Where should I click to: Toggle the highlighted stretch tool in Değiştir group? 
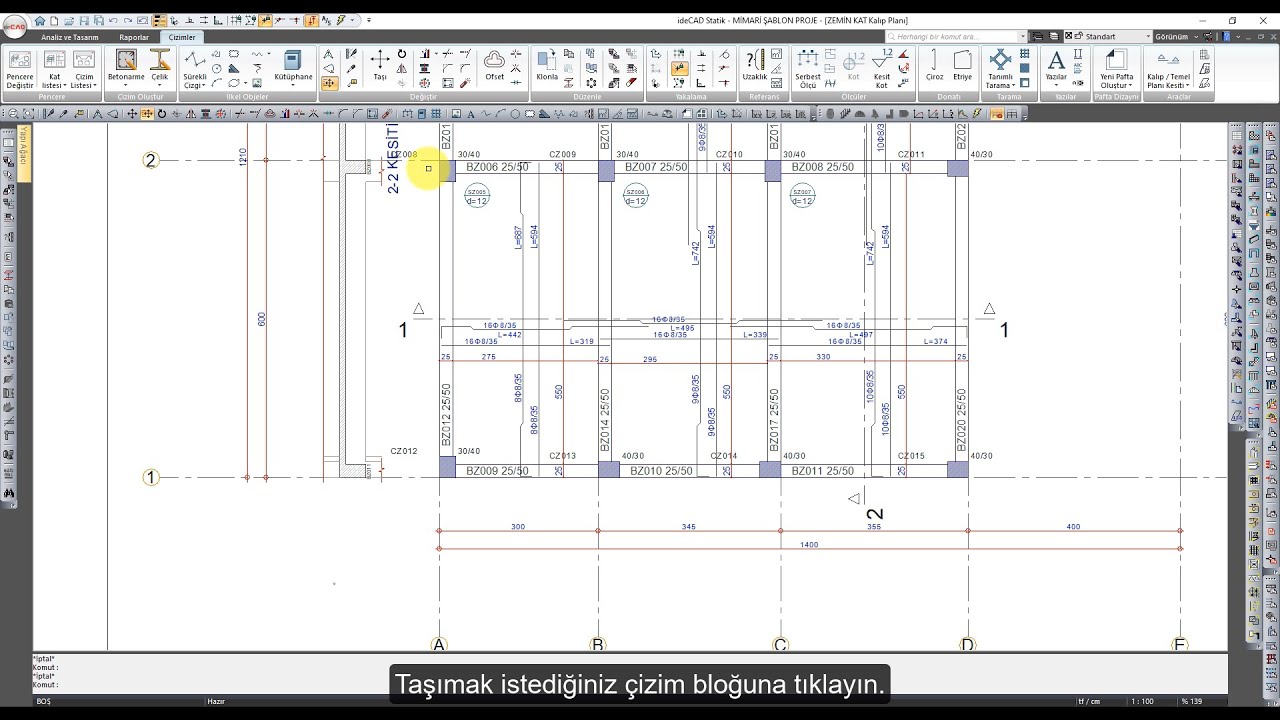pos(329,84)
